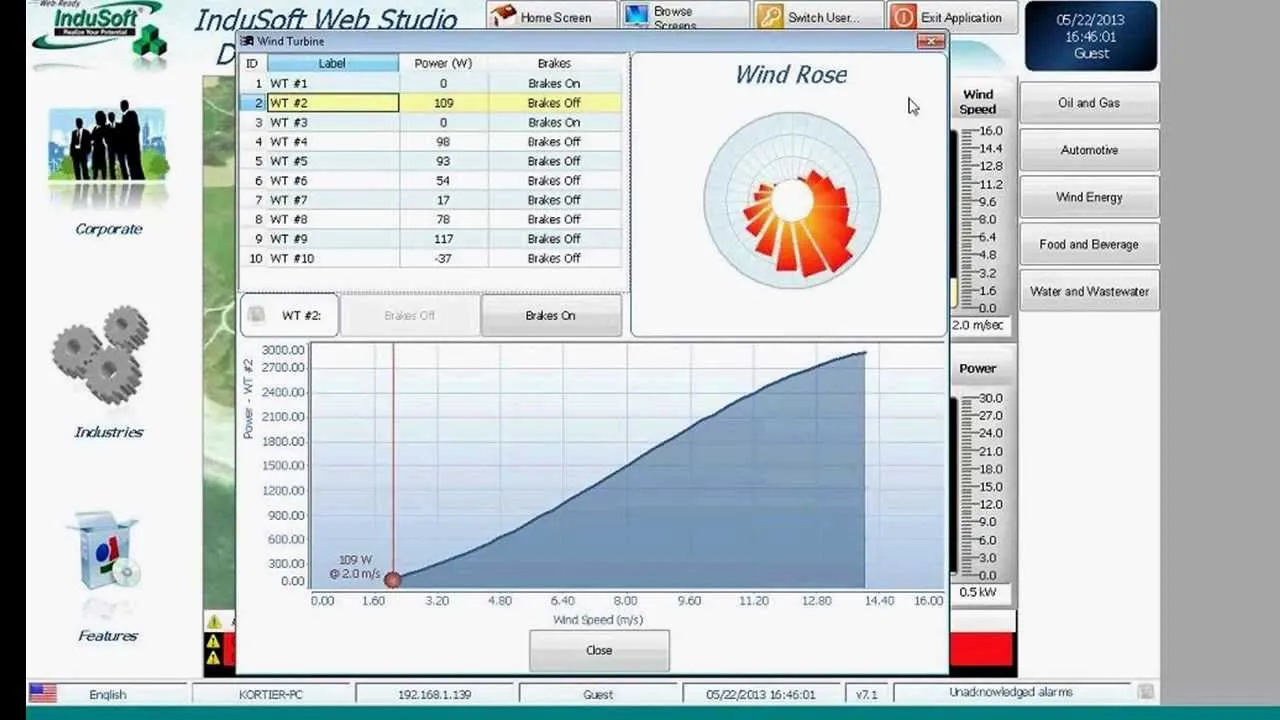This screenshot has width=1280, height=720.
Task: Click the -37 power value for WT #10
Action: (443, 258)
